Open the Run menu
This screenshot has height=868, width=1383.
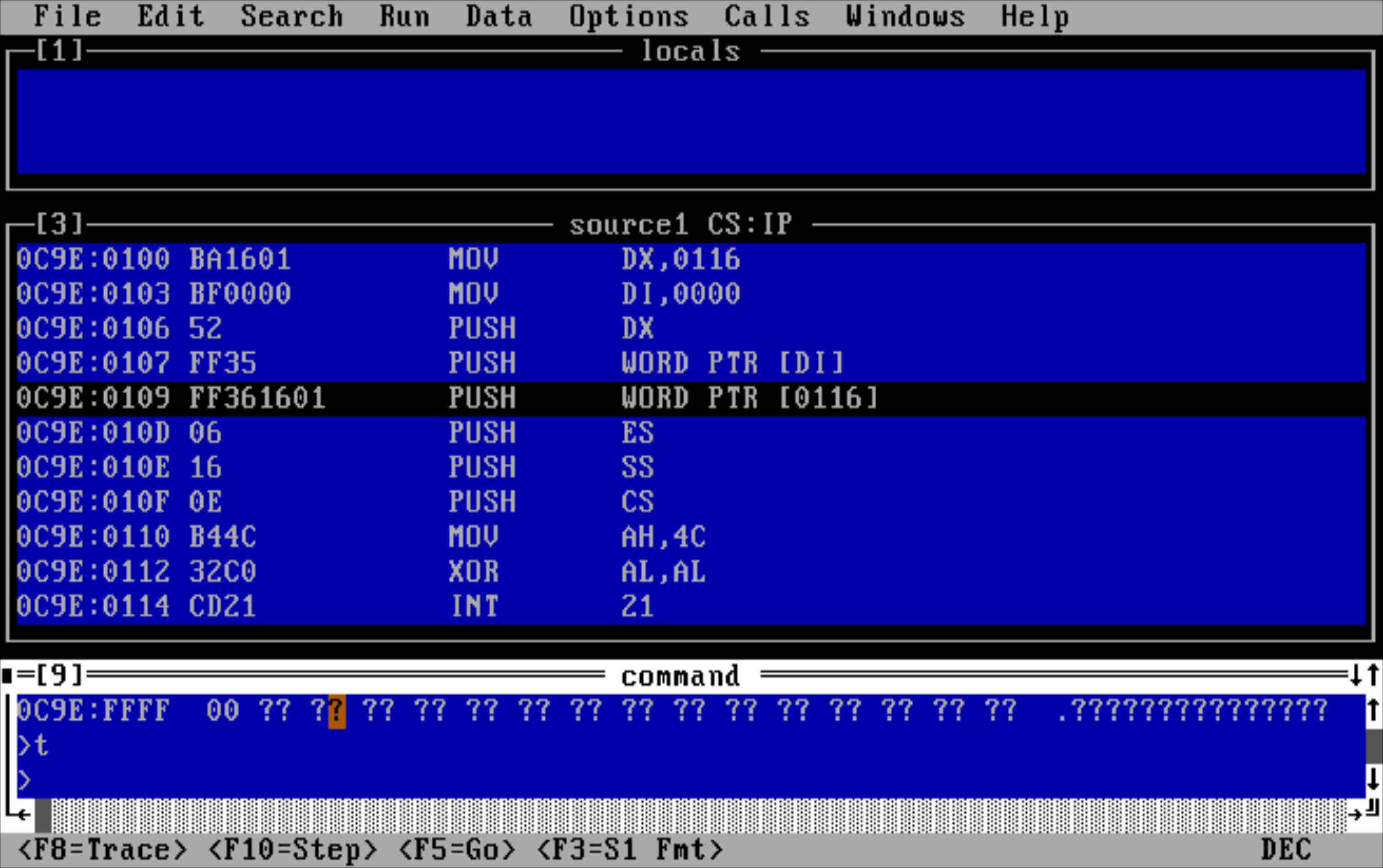pyautogui.click(x=404, y=16)
